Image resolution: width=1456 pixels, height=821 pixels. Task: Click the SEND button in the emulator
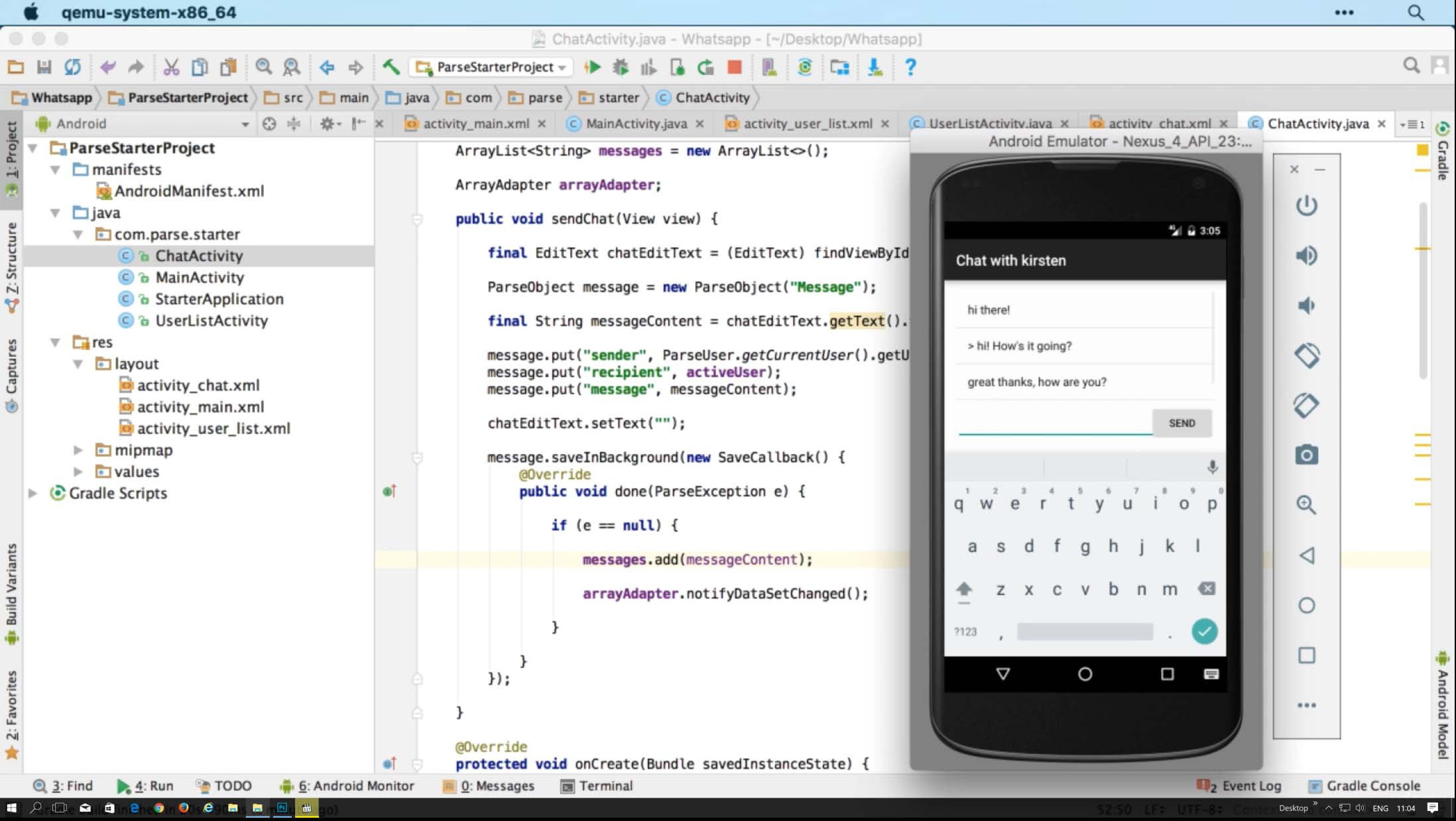coord(1182,423)
